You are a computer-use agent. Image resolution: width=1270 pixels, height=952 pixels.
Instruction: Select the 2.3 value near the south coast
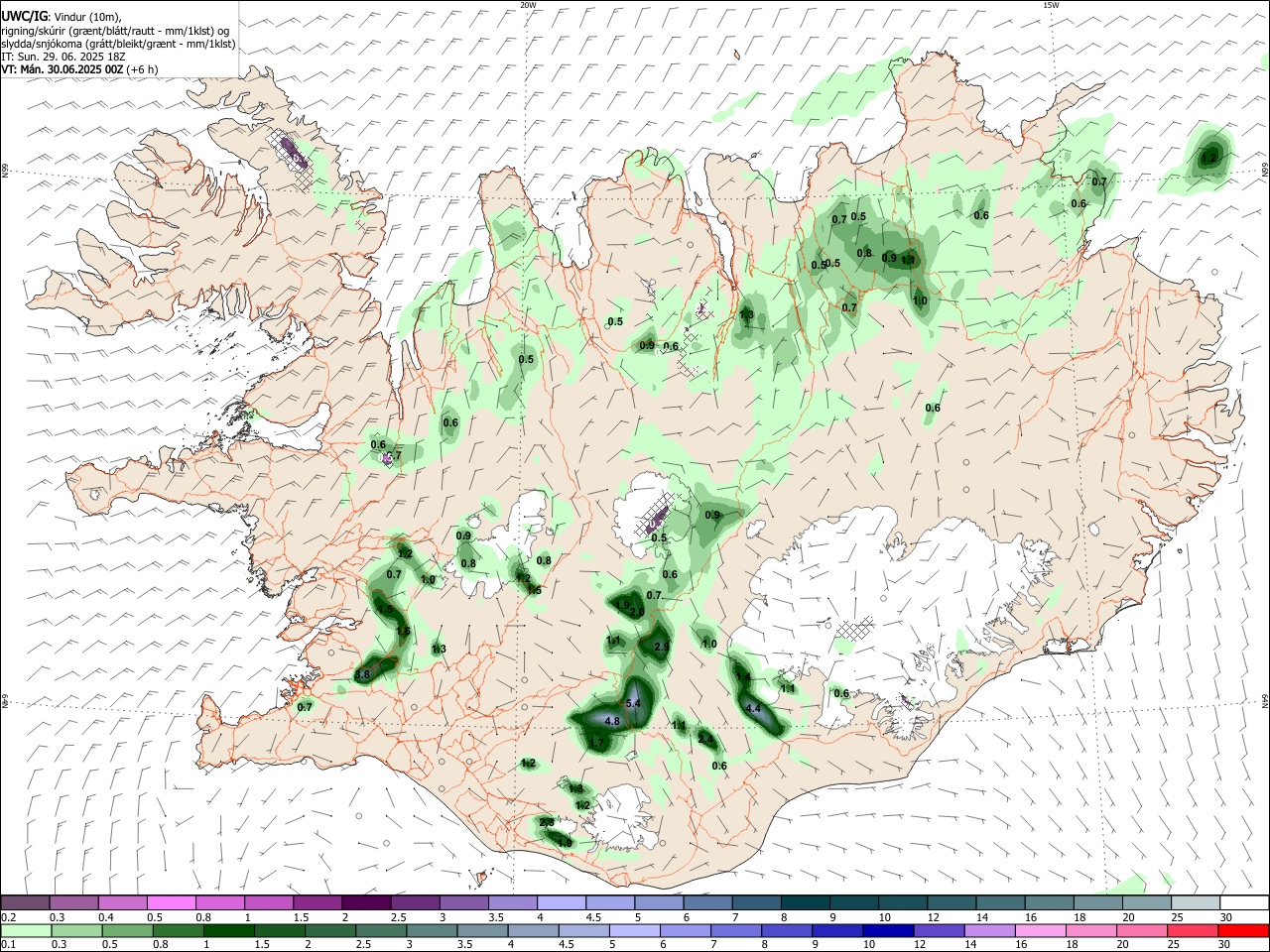point(547,822)
